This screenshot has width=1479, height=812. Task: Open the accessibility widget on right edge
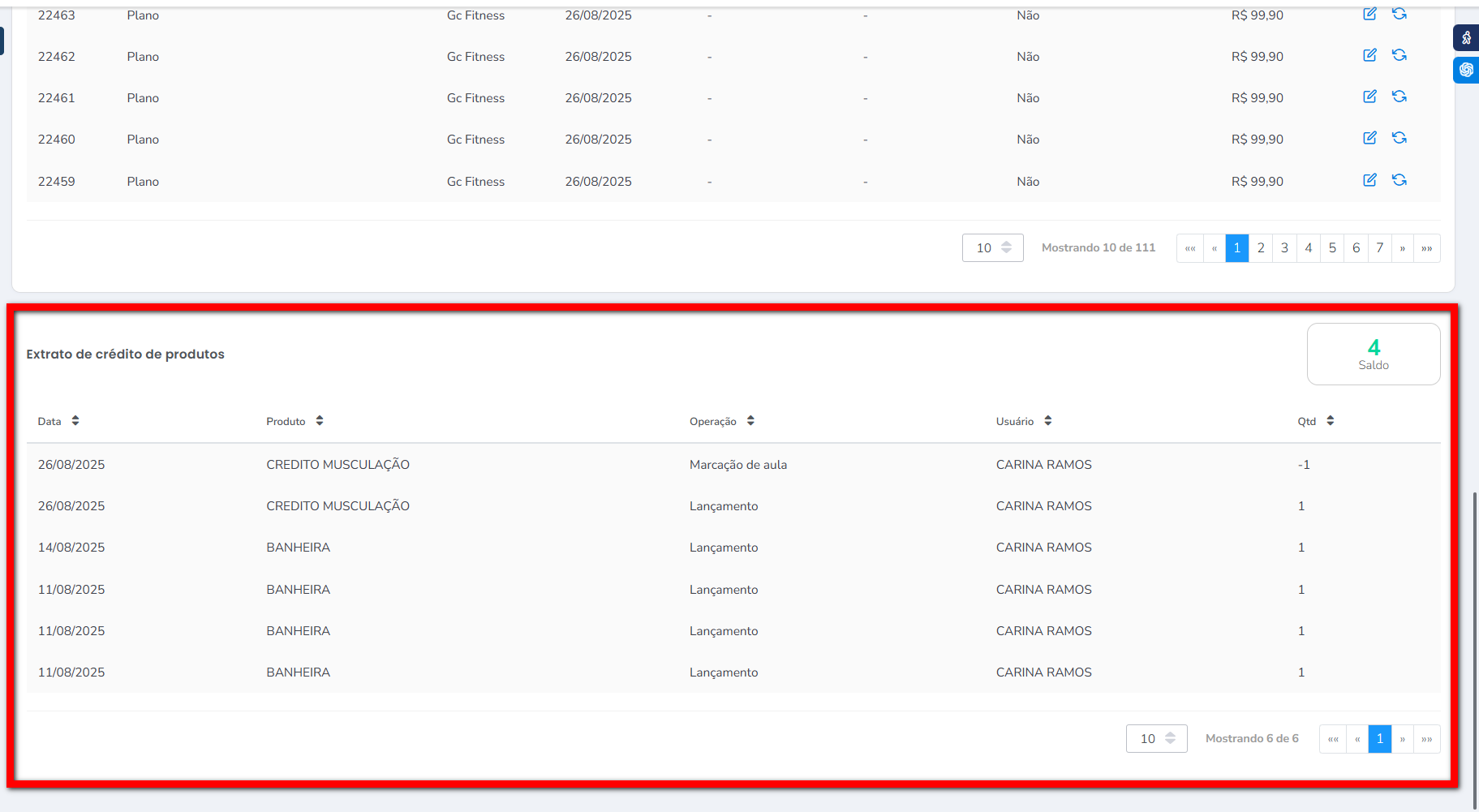click(x=1466, y=38)
